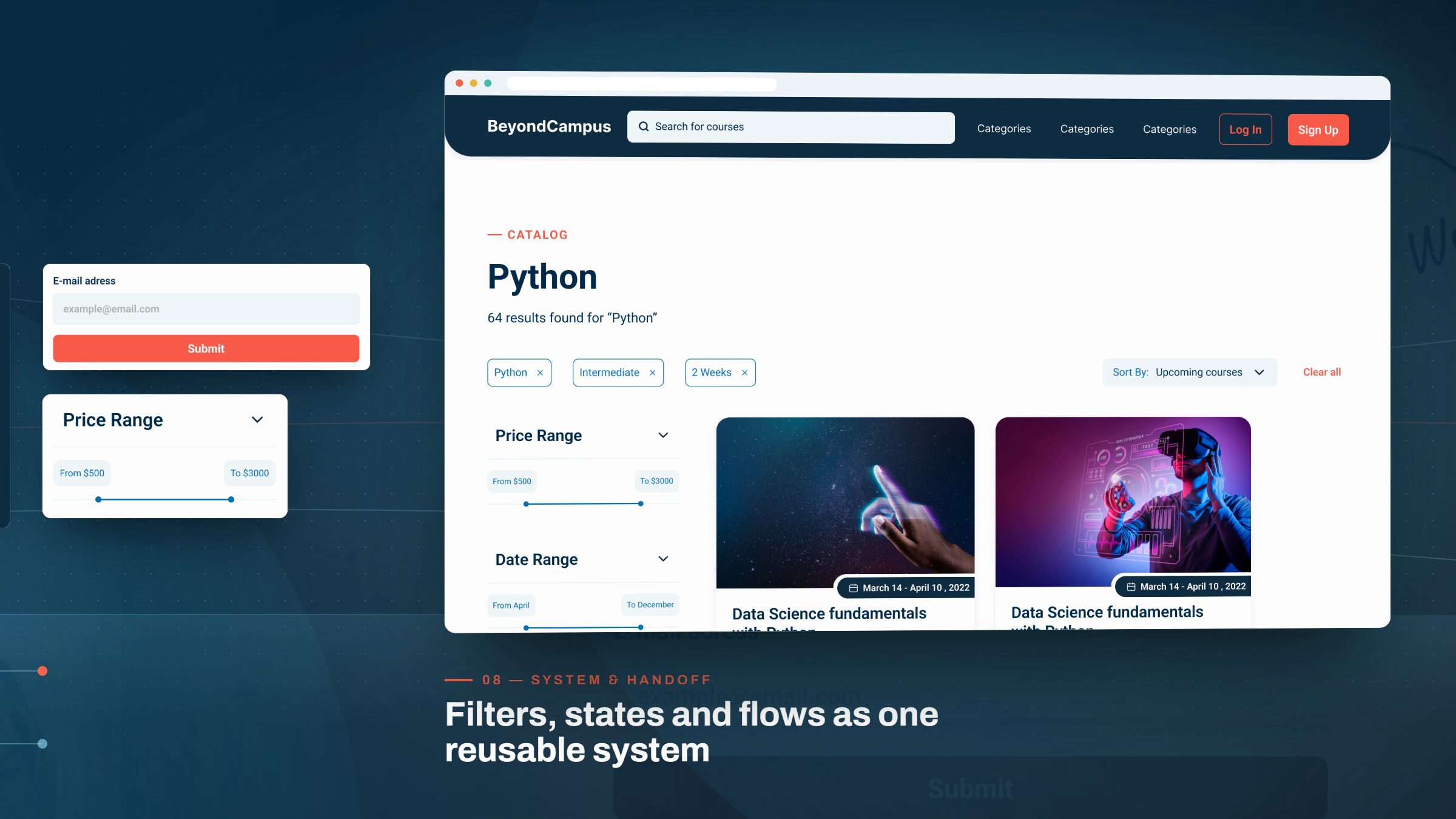The width and height of the screenshot is (1456, 819).
Task: Click the Sign Up button
Action: point(1318,130)
